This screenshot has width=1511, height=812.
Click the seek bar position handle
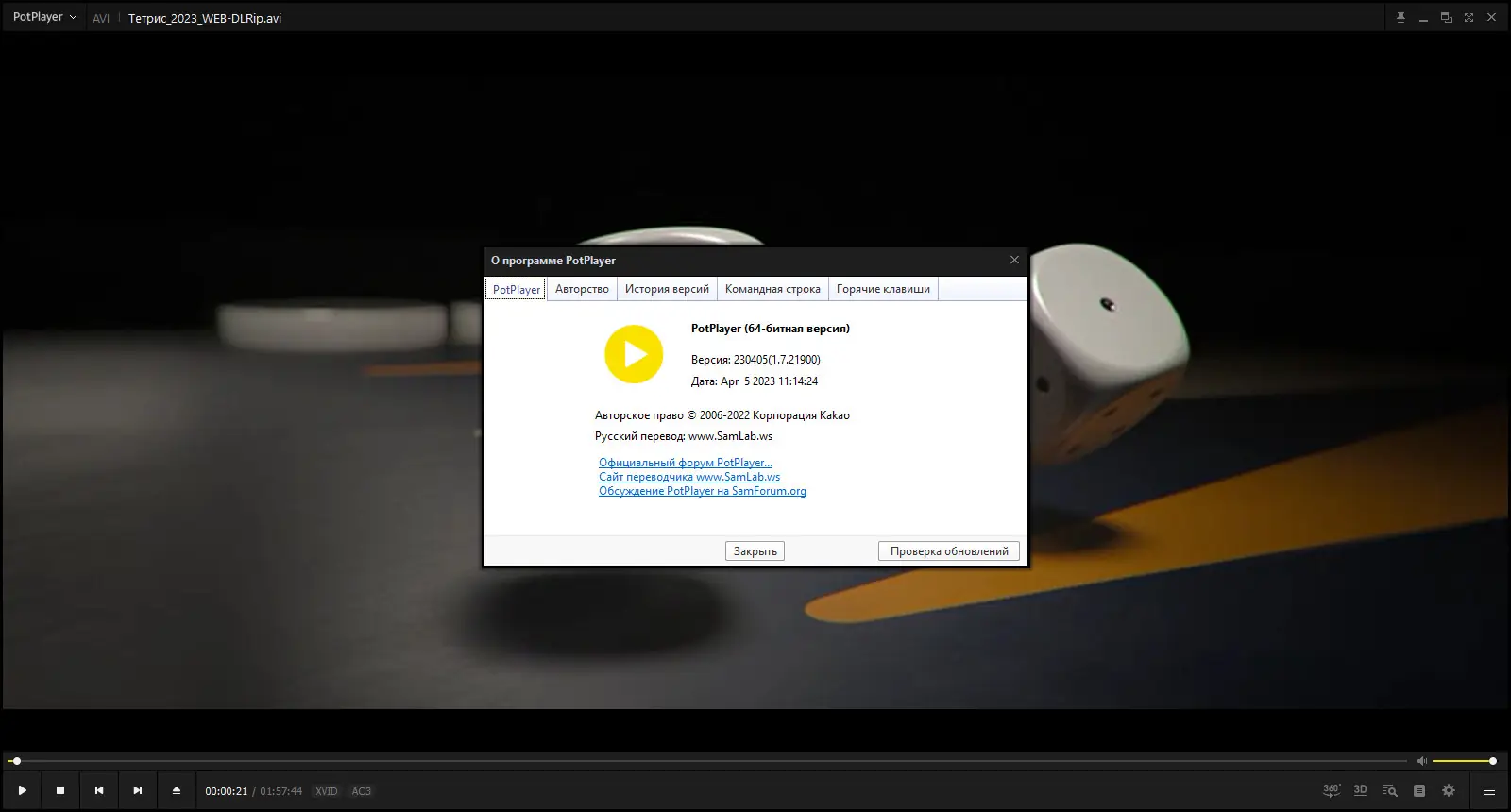pyautogui.click(x=16, y=761)
